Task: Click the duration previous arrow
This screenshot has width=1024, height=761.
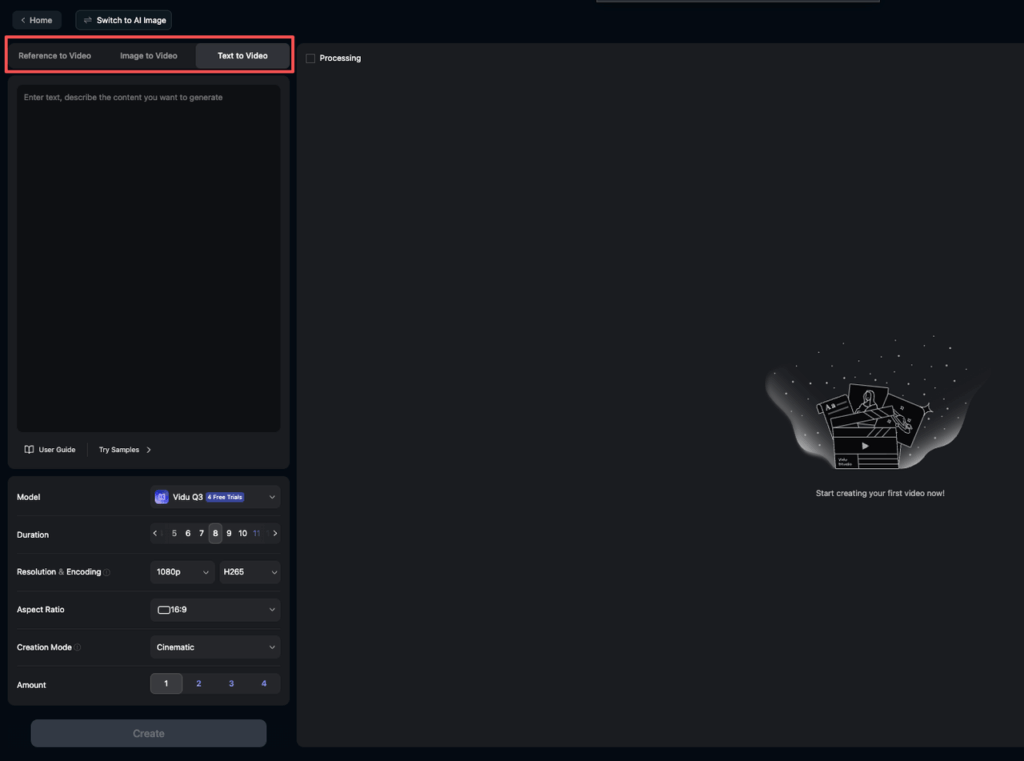Action: tap(155, 534)
